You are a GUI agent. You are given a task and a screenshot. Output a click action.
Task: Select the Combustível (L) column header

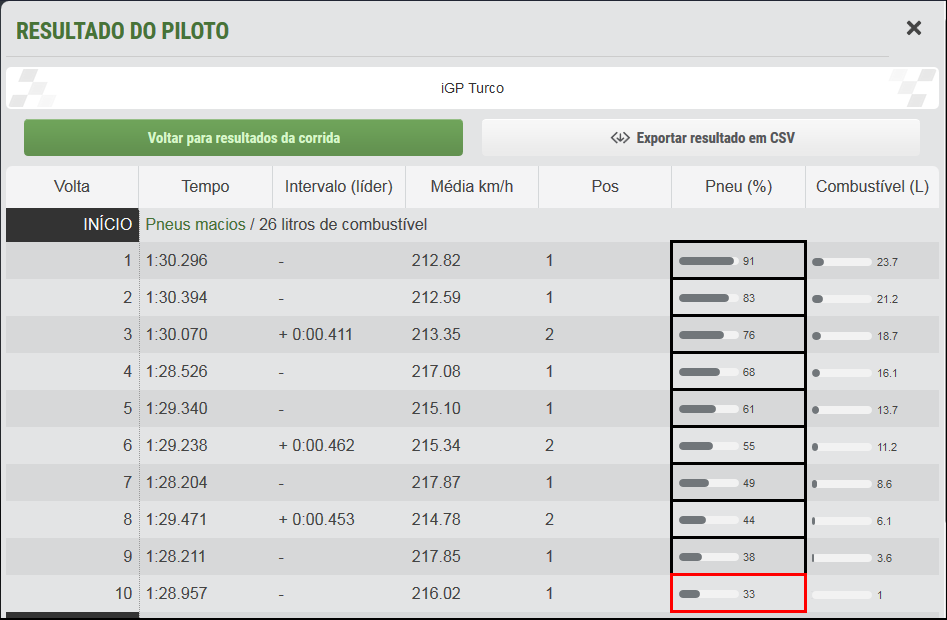872,187
